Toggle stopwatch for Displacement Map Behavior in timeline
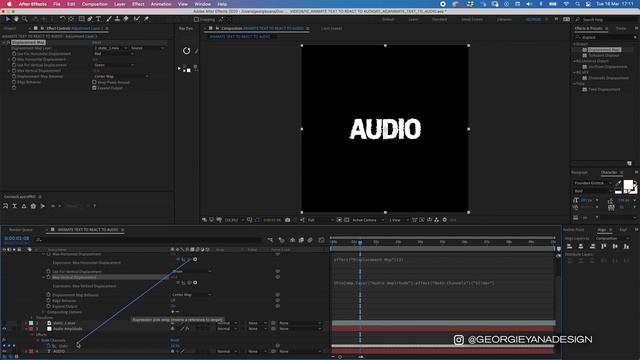The image size is (640, 360). point(48,295)
